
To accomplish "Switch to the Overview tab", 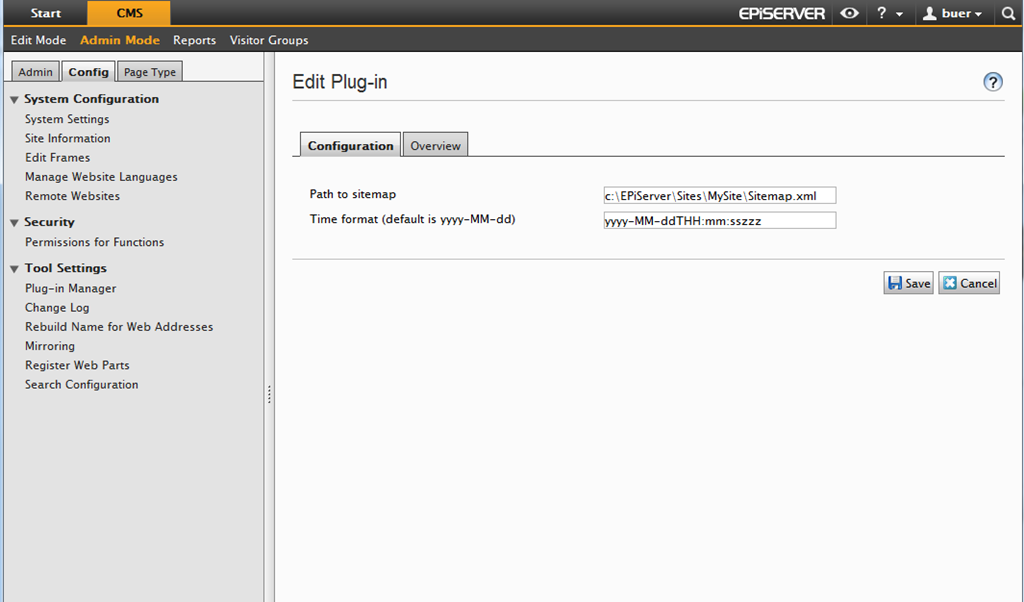I will click(x=435, y=146).
